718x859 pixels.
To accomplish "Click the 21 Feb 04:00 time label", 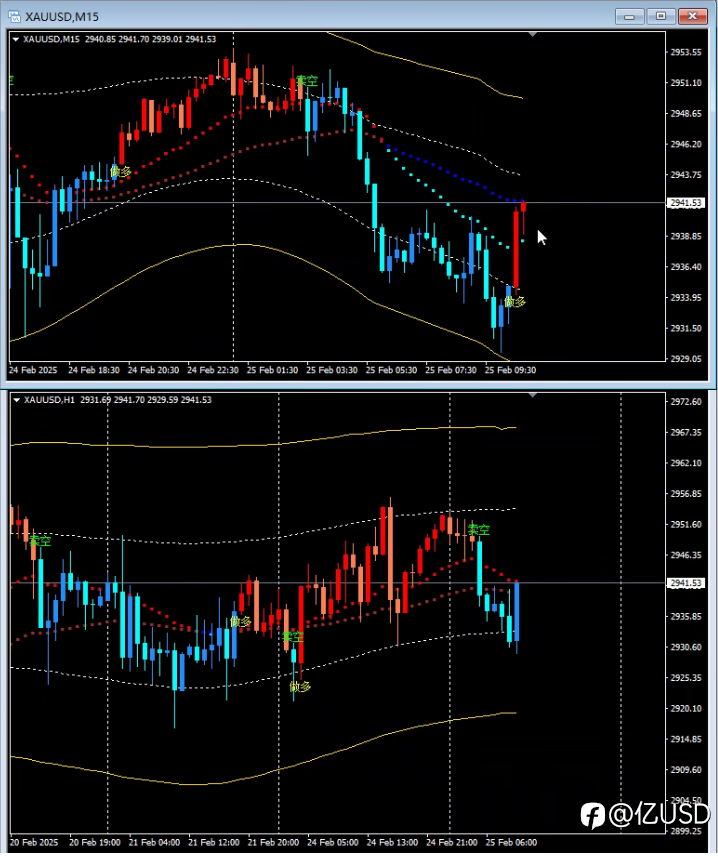I will 154,843.
